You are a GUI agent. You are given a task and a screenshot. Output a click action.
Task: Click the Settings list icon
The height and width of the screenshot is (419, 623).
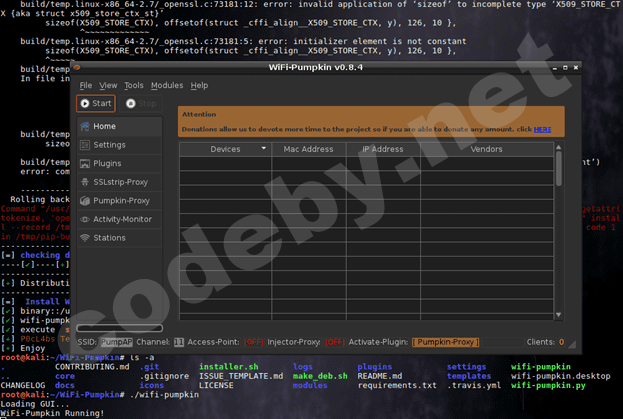coord(85,145)
